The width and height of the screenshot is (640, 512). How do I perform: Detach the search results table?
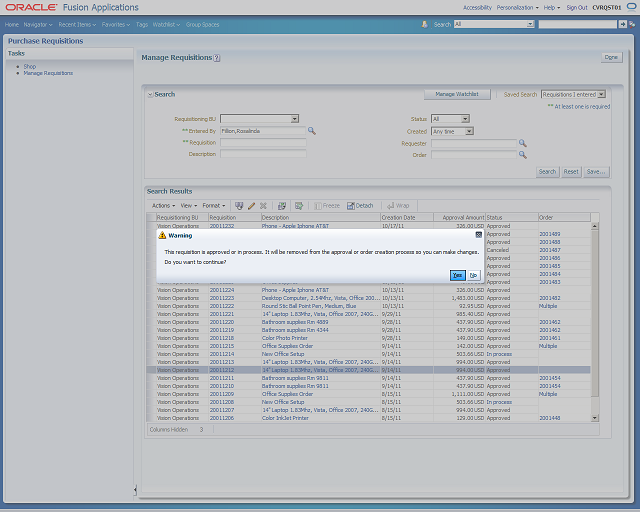[360, 206]
